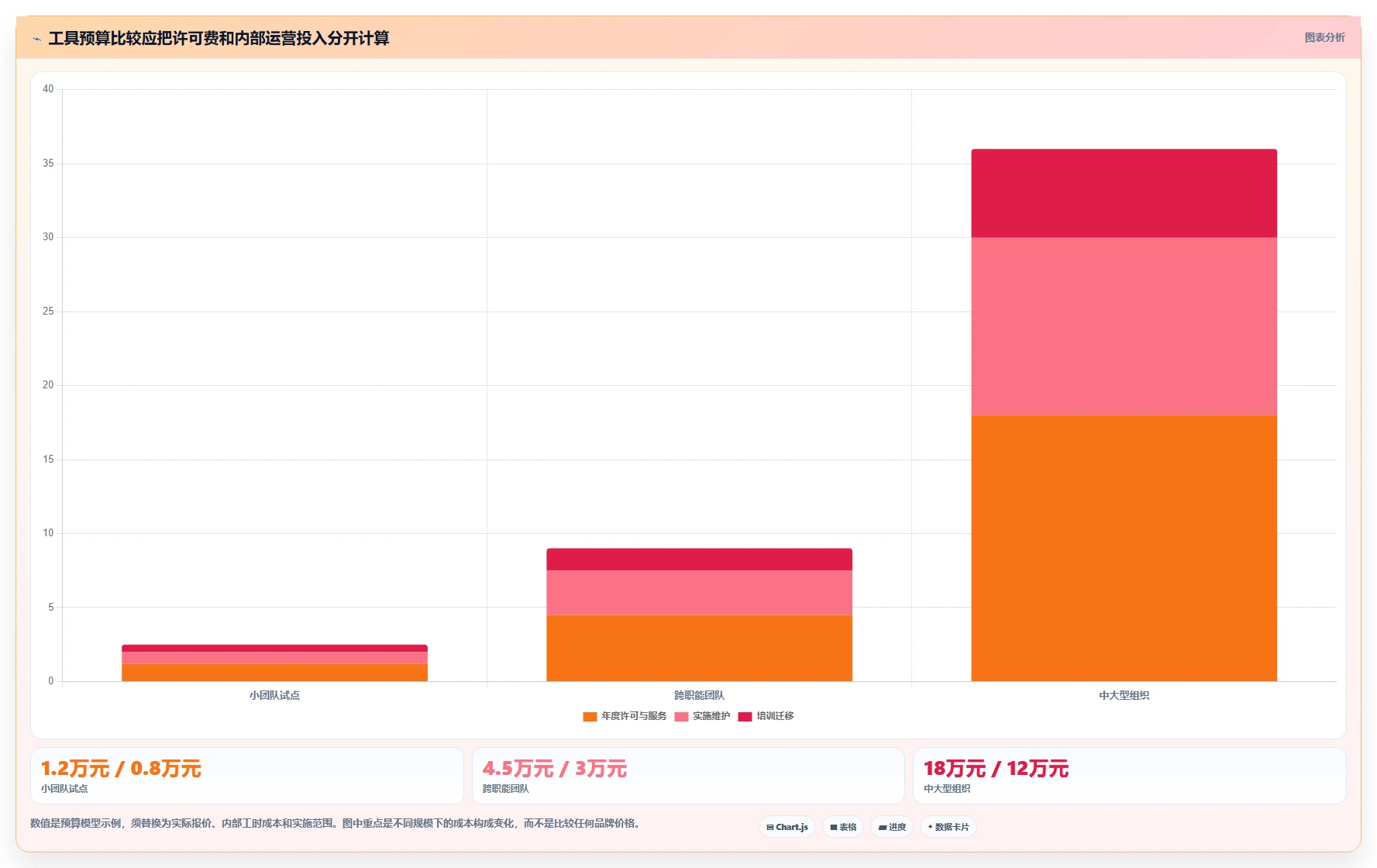
Task: Open the 图表分析 label in the header
Action: (1324, 37)
